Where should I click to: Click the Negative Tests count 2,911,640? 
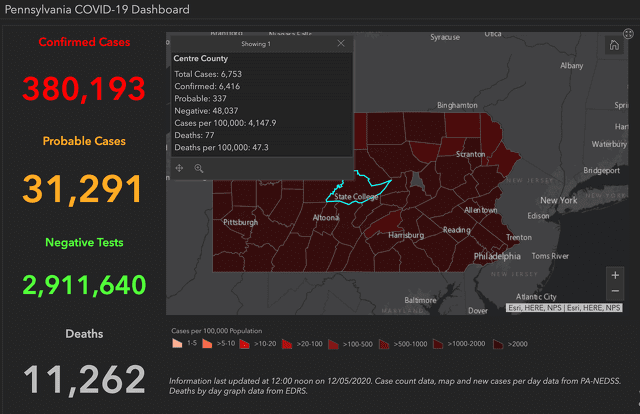(83, 285)
